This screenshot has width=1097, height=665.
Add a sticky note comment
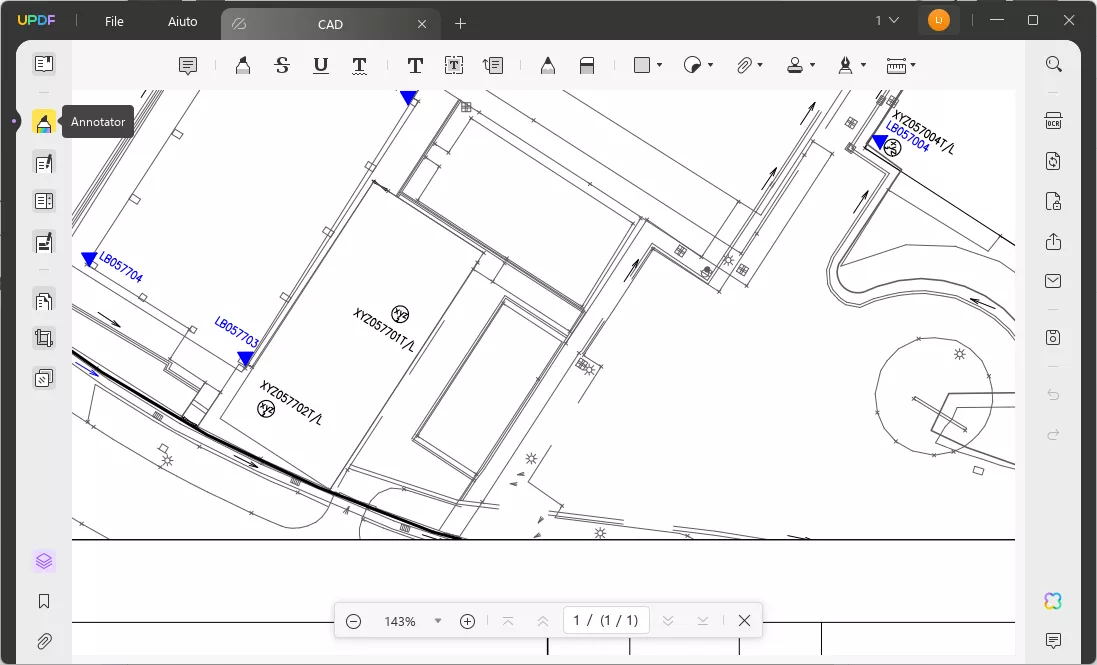[x=187, y=66]
